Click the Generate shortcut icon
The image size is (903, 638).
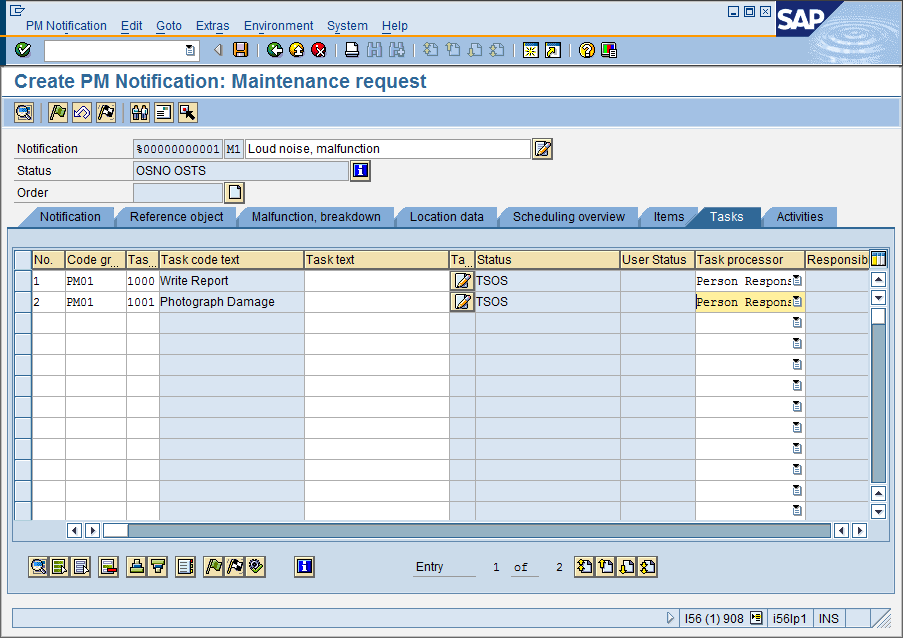tap(553, 50)
